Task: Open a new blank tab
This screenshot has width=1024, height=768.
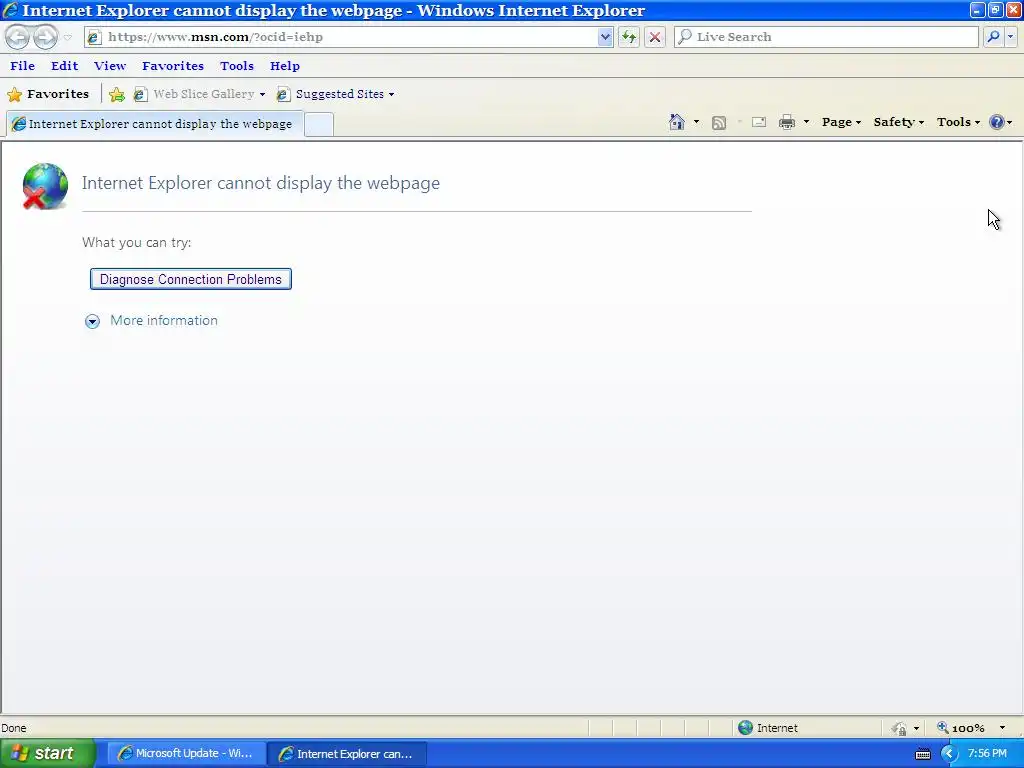Action: [x=319, y=125]
